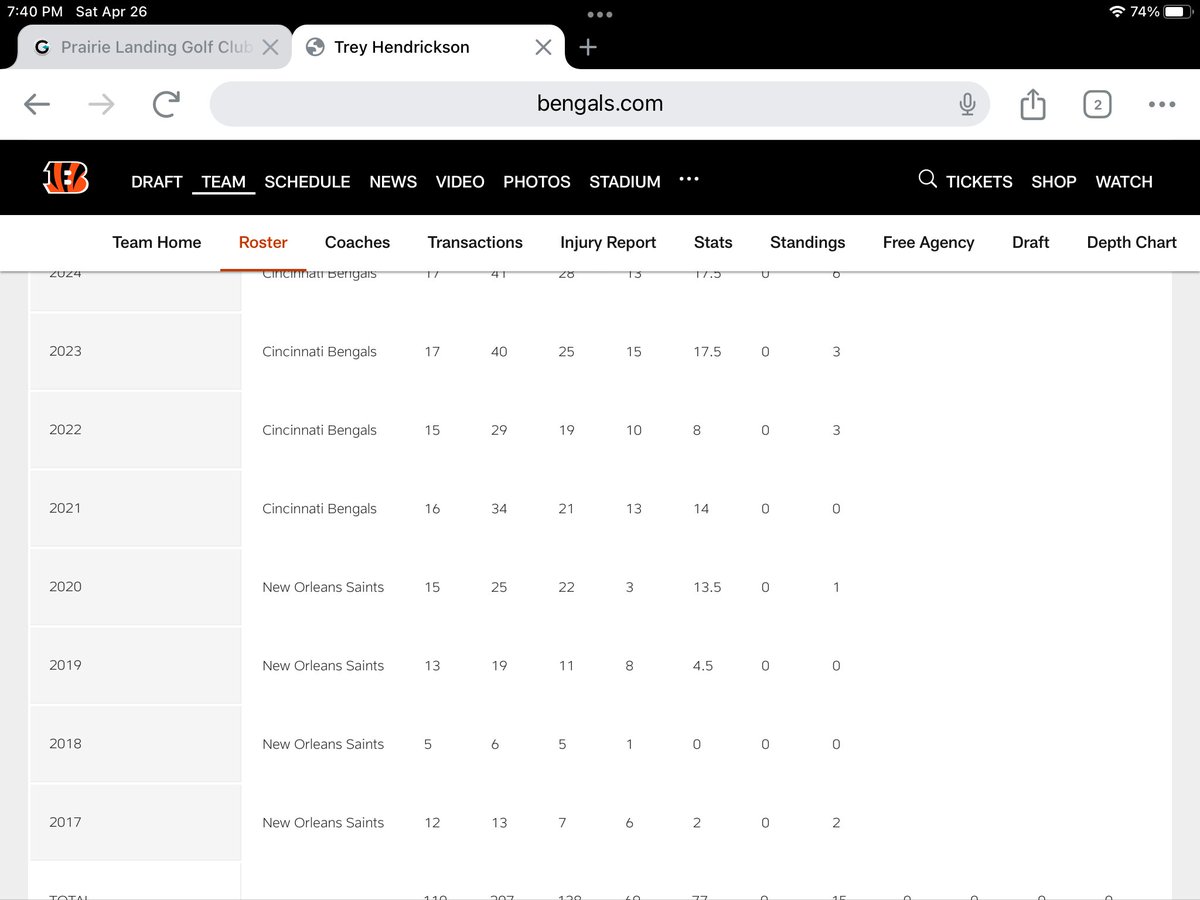The height and width of the screenshot is (900, 1200).
Task: Click New Orleans Saints in 2018 row
Action: tap(323, 744)
